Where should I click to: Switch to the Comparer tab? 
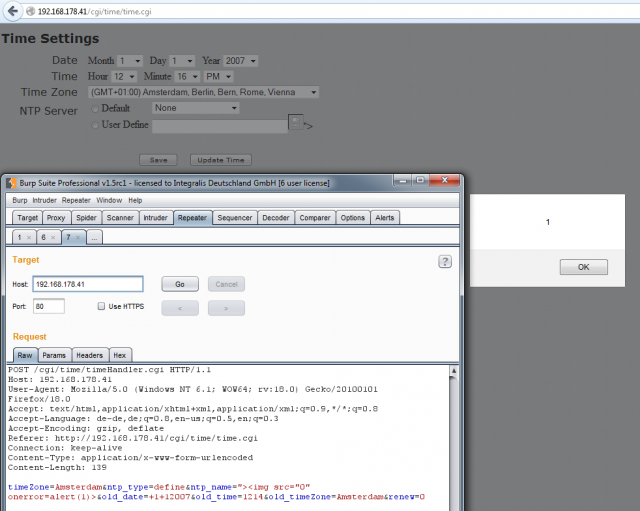click(315, 218)
